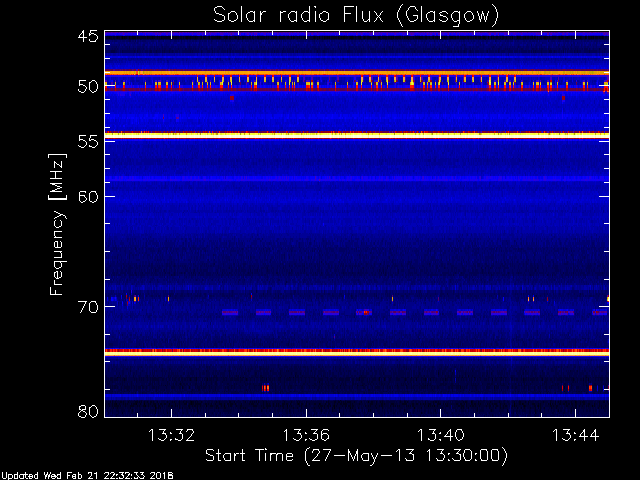Select the 50 frequency tick label
640x480 pixels.
pos(88,87)
